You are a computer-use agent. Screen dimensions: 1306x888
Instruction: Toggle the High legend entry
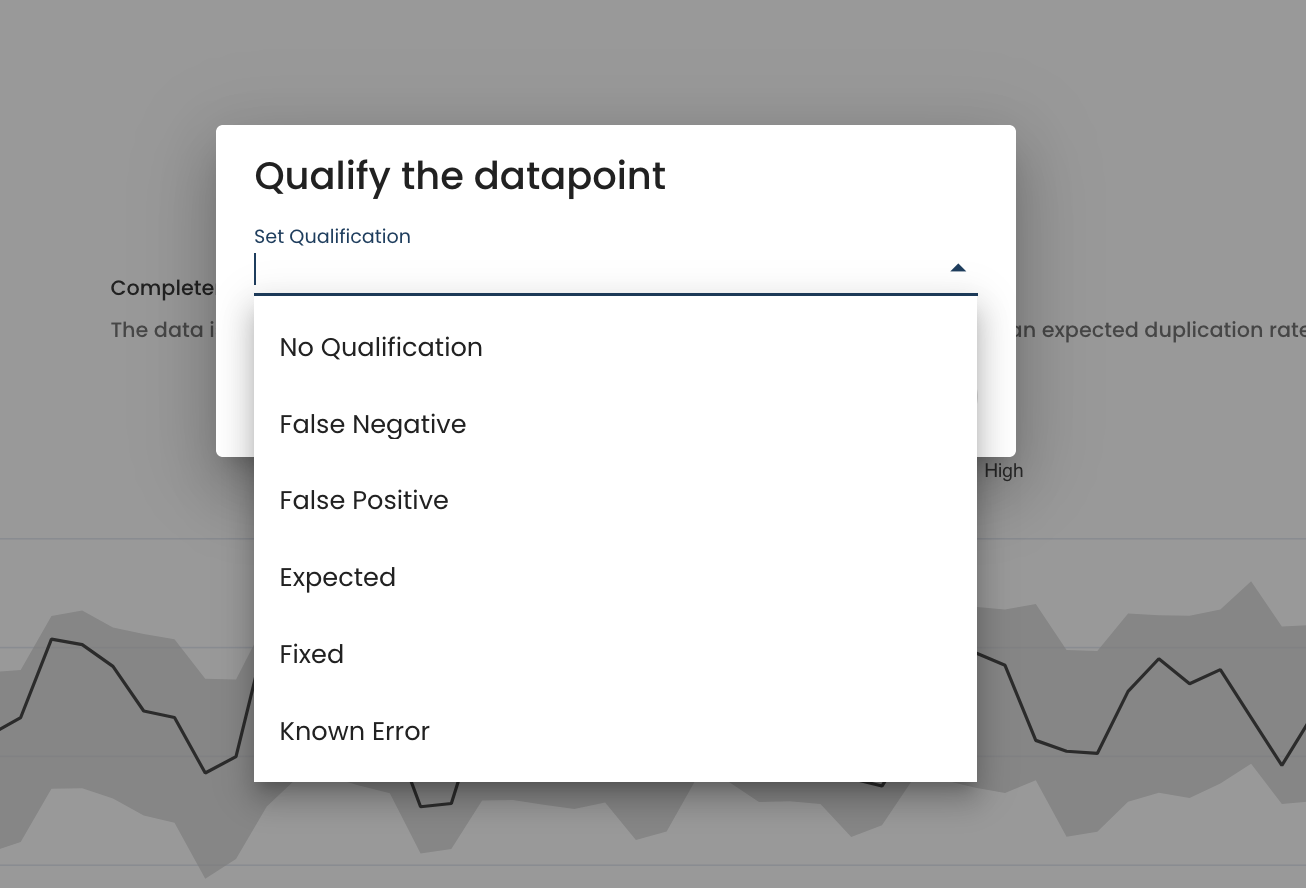click(1003, 471)
